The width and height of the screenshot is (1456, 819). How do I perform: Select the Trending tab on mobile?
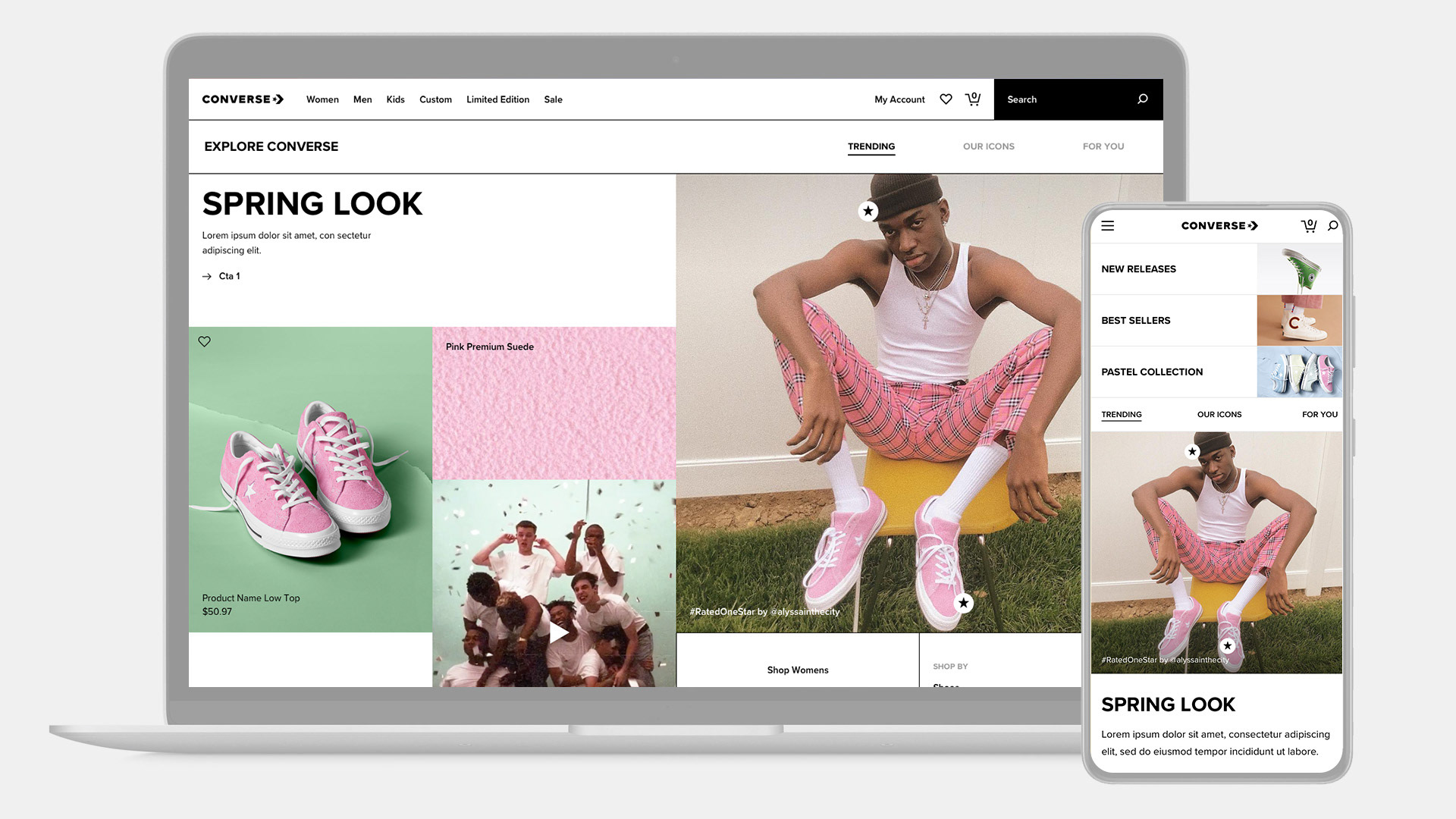1122,414
